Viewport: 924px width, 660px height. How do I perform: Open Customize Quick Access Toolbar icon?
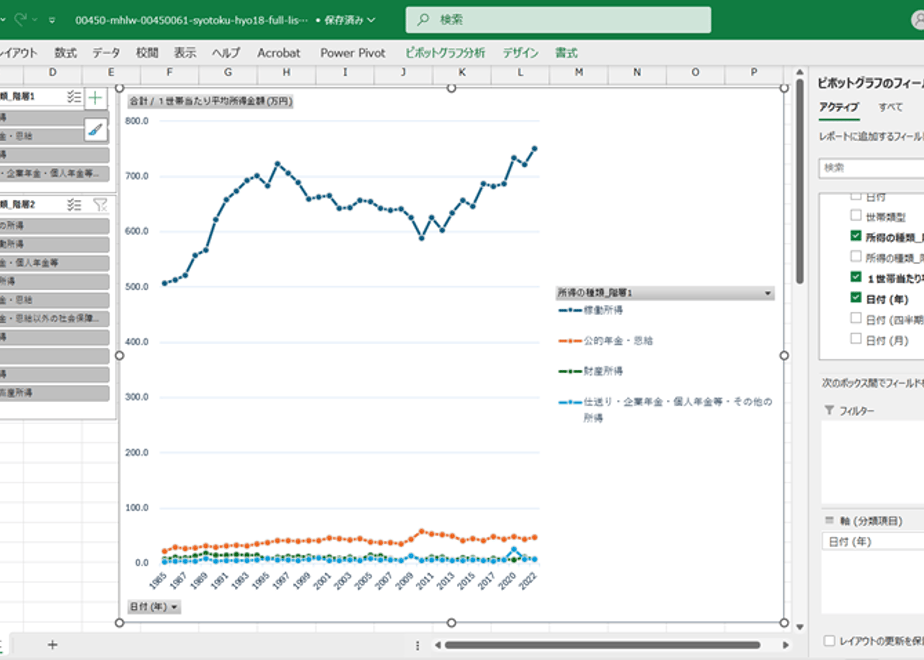(x=52, y=20)
